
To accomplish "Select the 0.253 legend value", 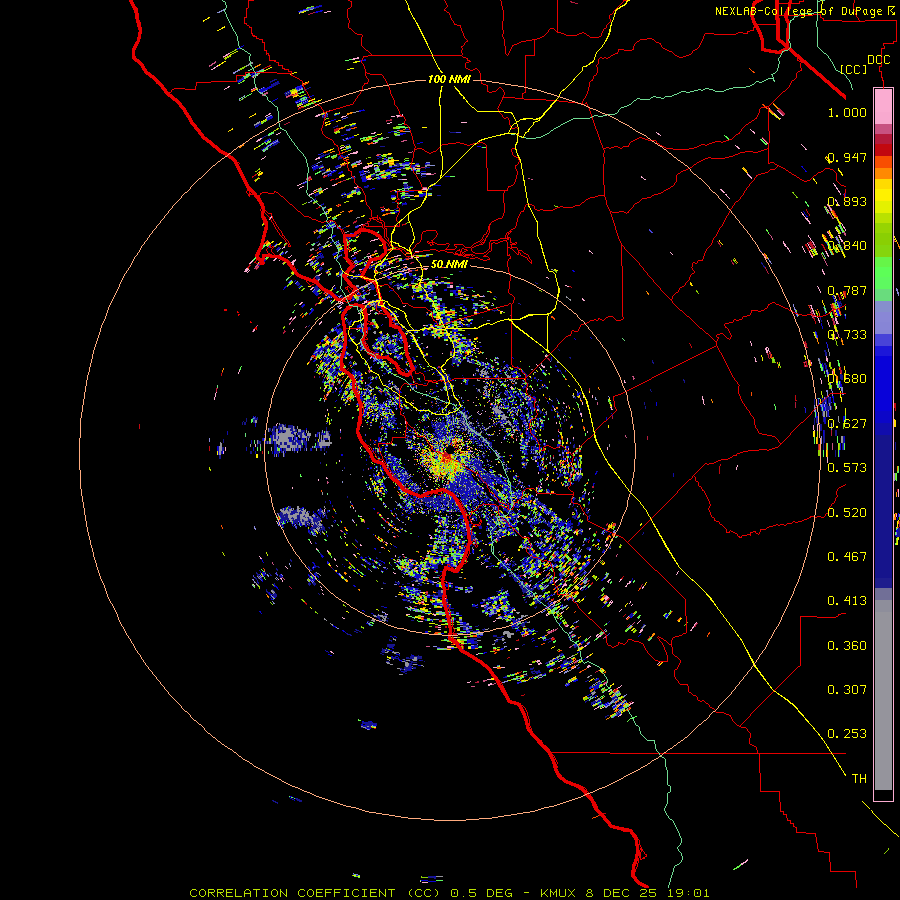I will click(x=847, y=734).
